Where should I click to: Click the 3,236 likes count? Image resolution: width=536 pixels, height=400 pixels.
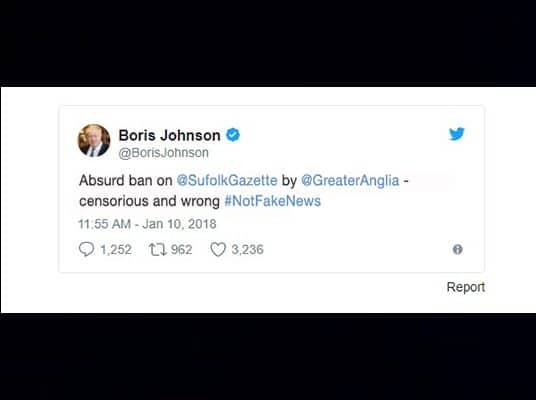coord(247,250)
